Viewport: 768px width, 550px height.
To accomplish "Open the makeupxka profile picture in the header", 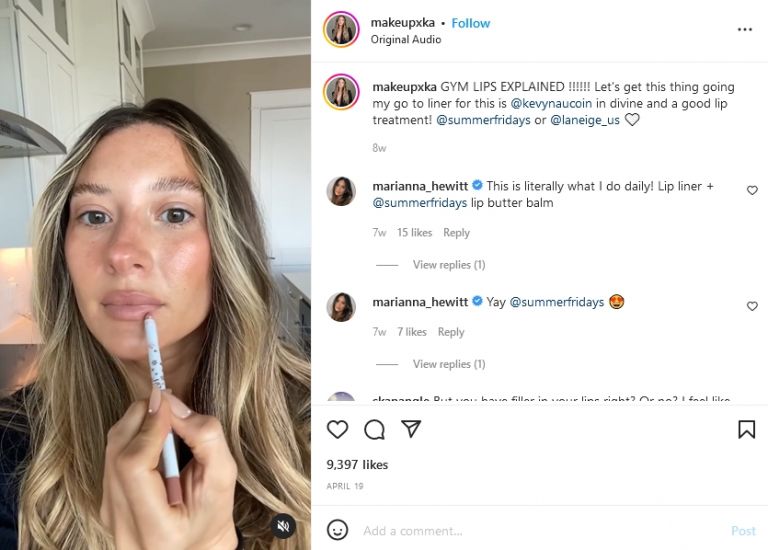I will click(341, 30).
